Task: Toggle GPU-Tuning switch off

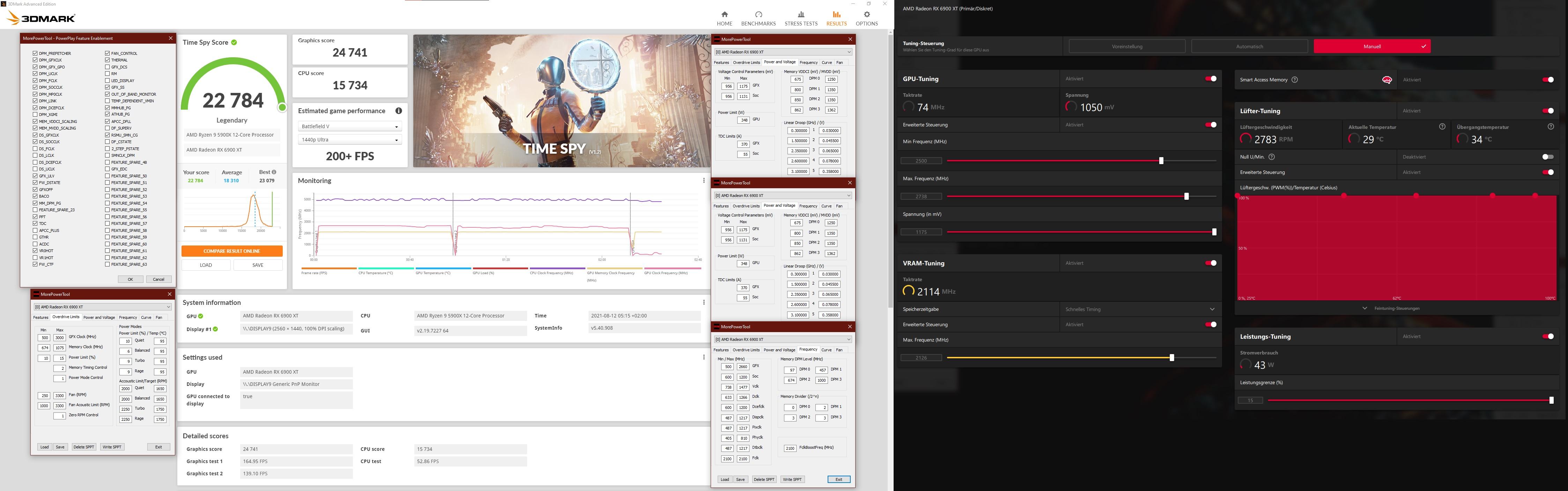Action: [1211, 79]
